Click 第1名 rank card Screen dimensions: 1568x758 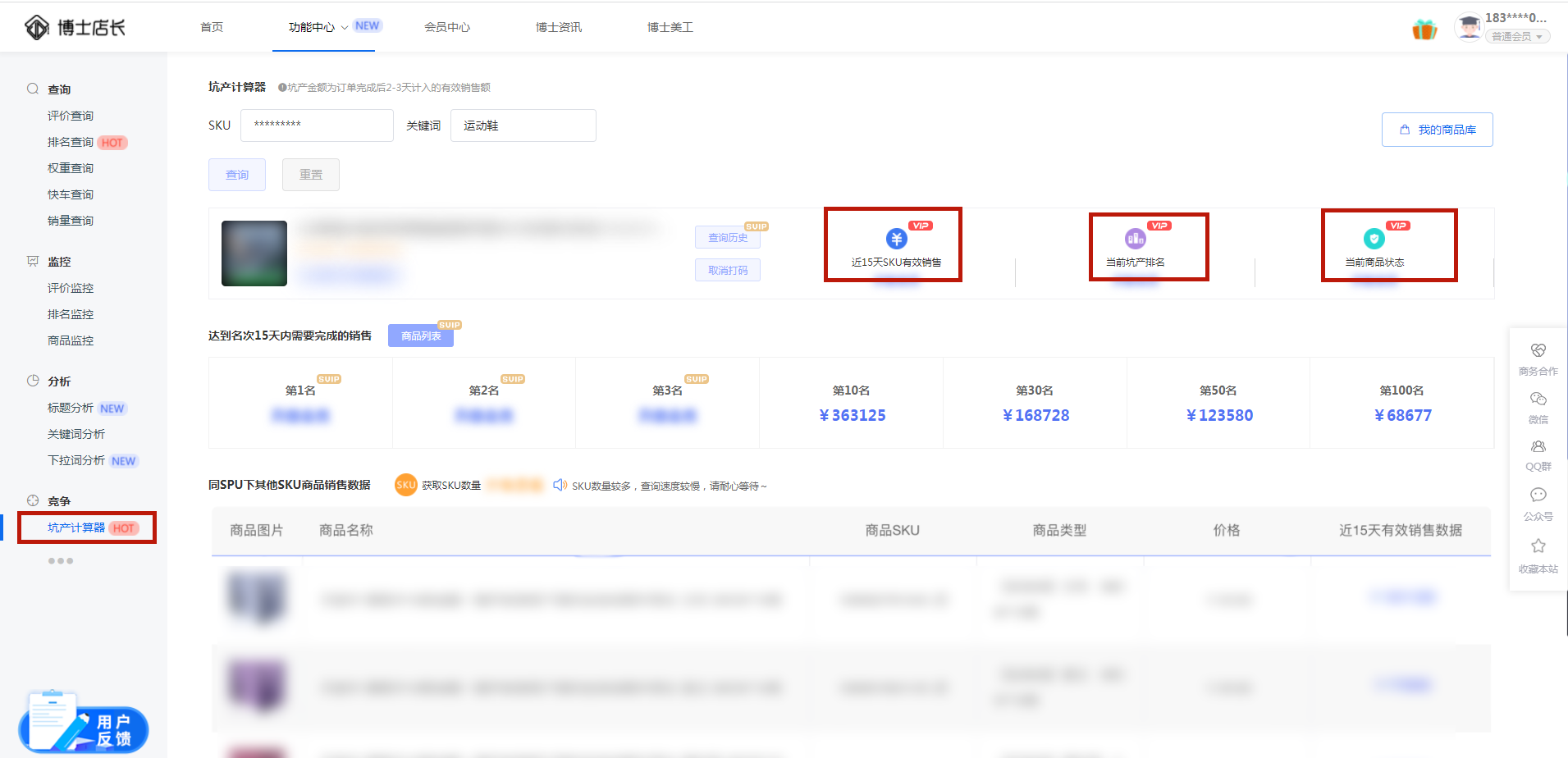pyautogui.click(x=300, y=403)
